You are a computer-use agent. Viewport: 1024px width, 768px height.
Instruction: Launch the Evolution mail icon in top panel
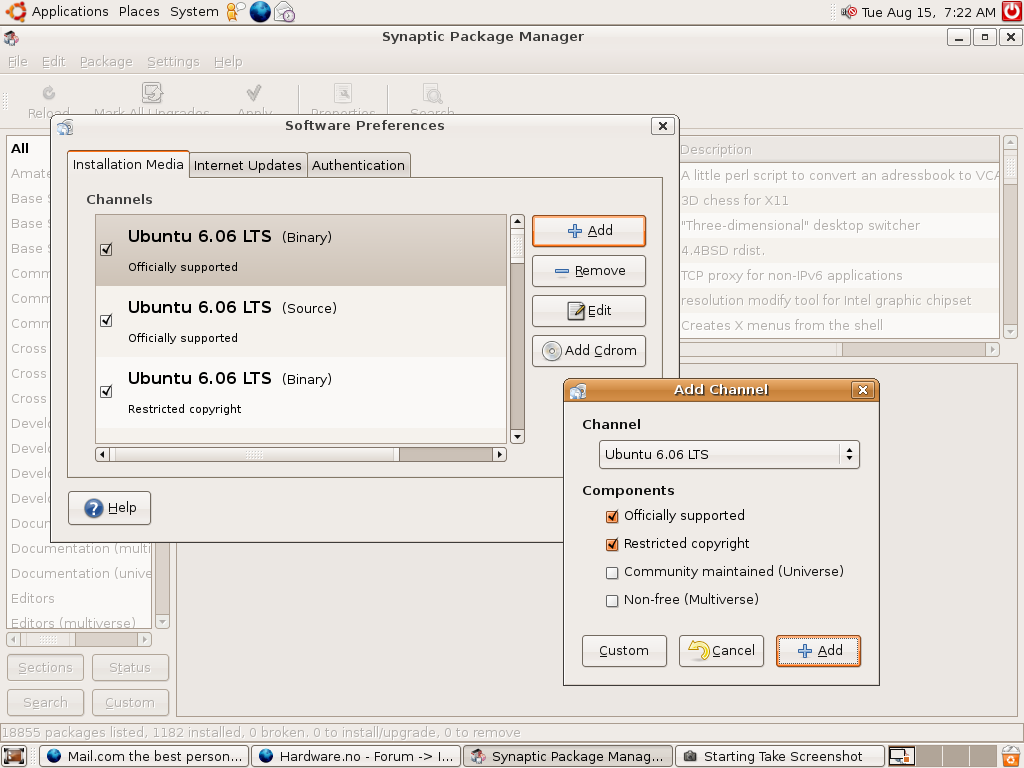tap(285, 12)
